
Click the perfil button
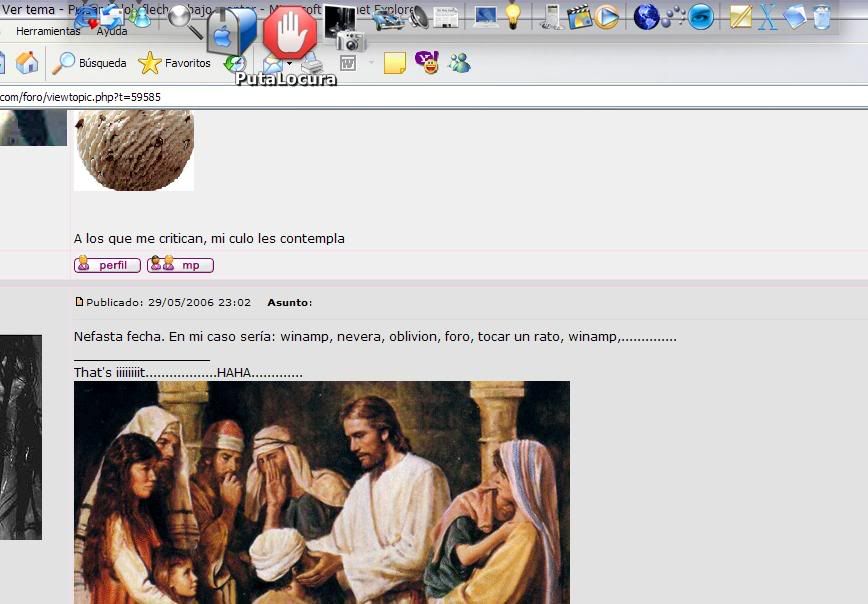(x=107, y=265)
